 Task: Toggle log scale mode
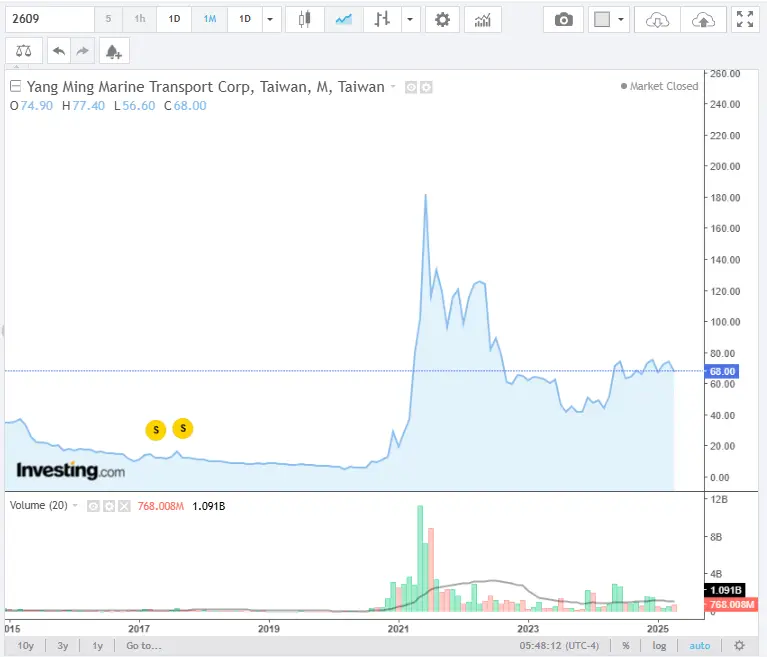pos(659,646)
